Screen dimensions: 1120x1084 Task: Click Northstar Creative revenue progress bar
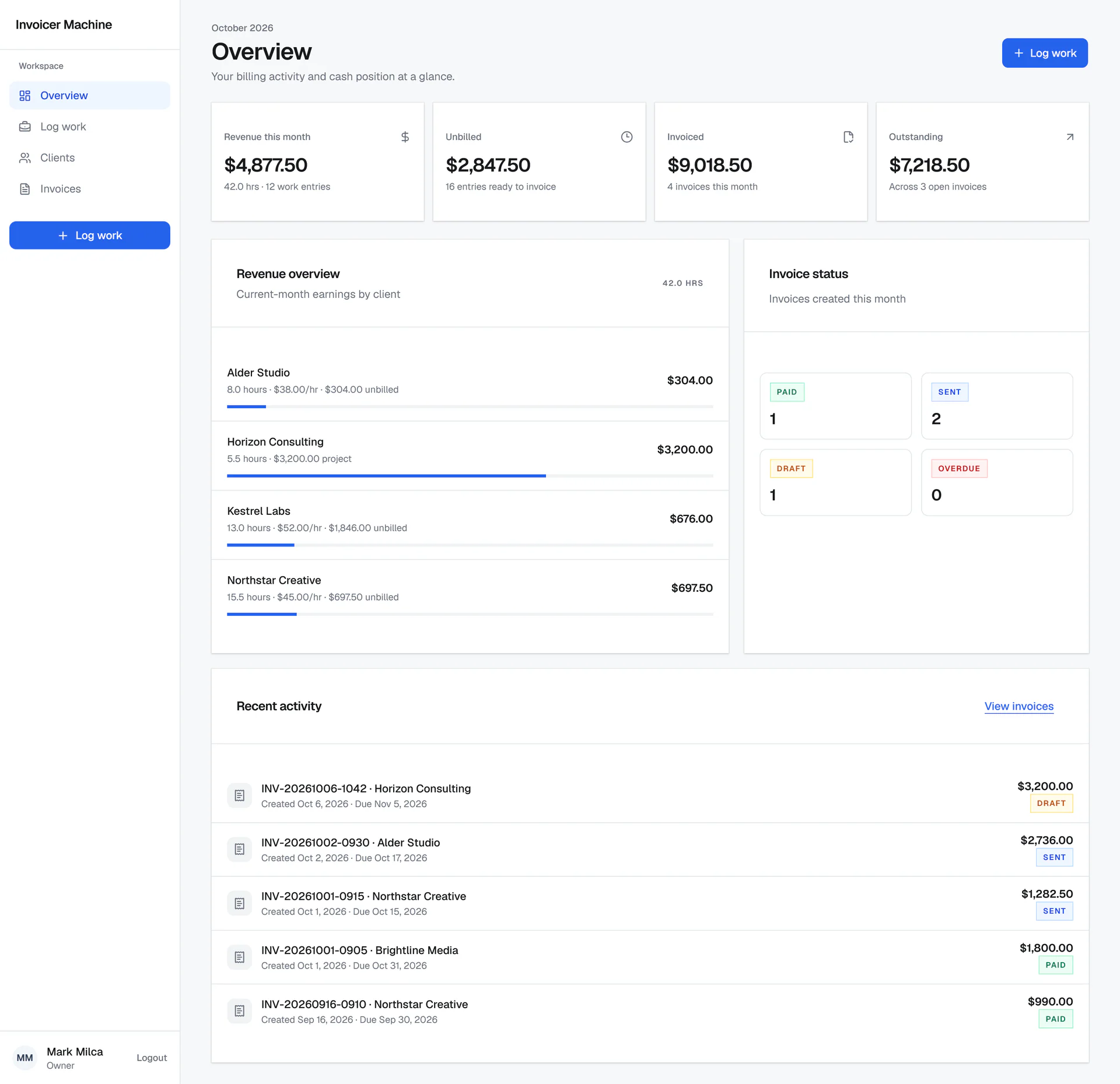tap(470, 614)
